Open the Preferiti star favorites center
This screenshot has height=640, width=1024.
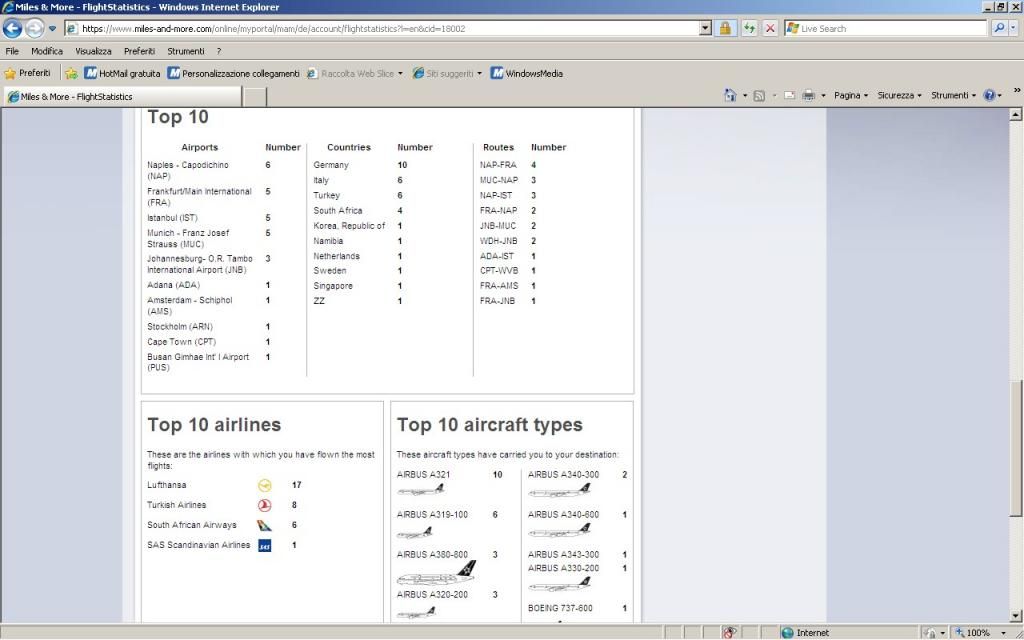click(x=27, y=73)
